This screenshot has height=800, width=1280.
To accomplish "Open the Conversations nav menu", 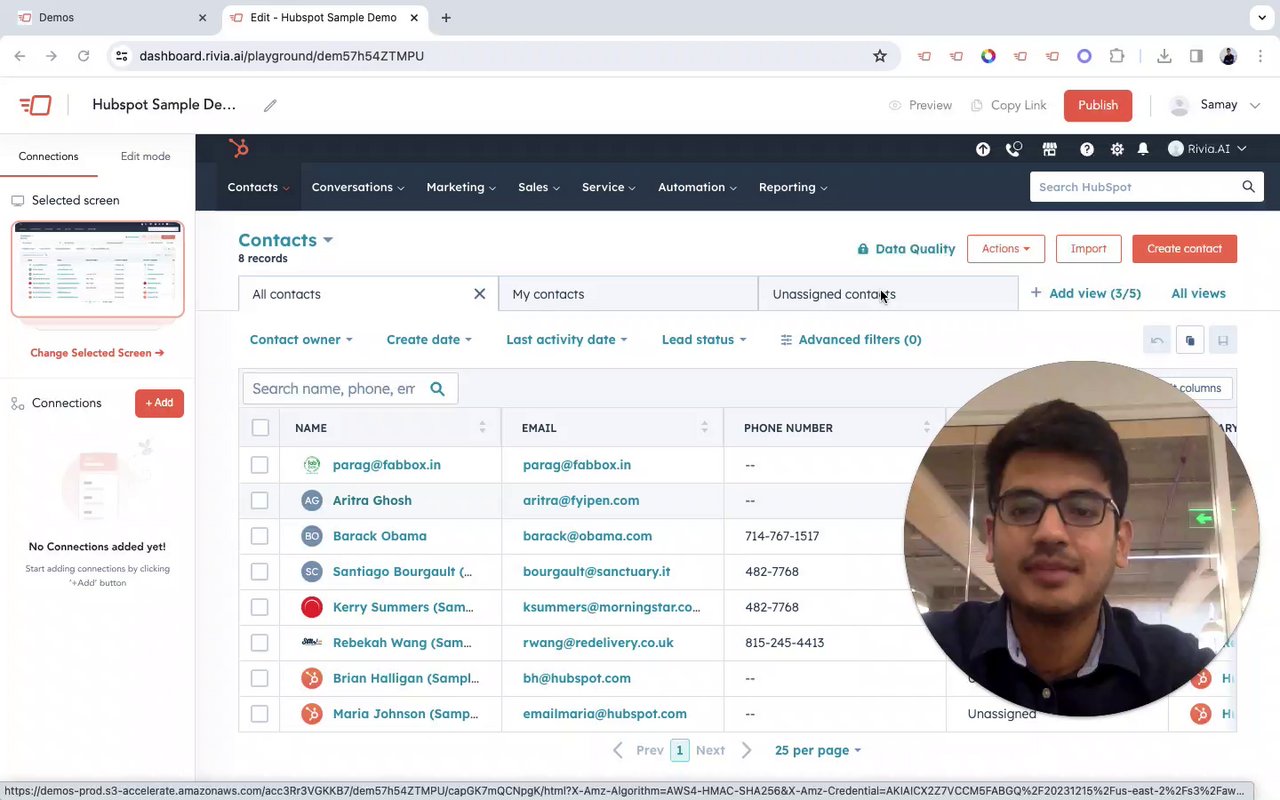I will click(x=358, y=187).
